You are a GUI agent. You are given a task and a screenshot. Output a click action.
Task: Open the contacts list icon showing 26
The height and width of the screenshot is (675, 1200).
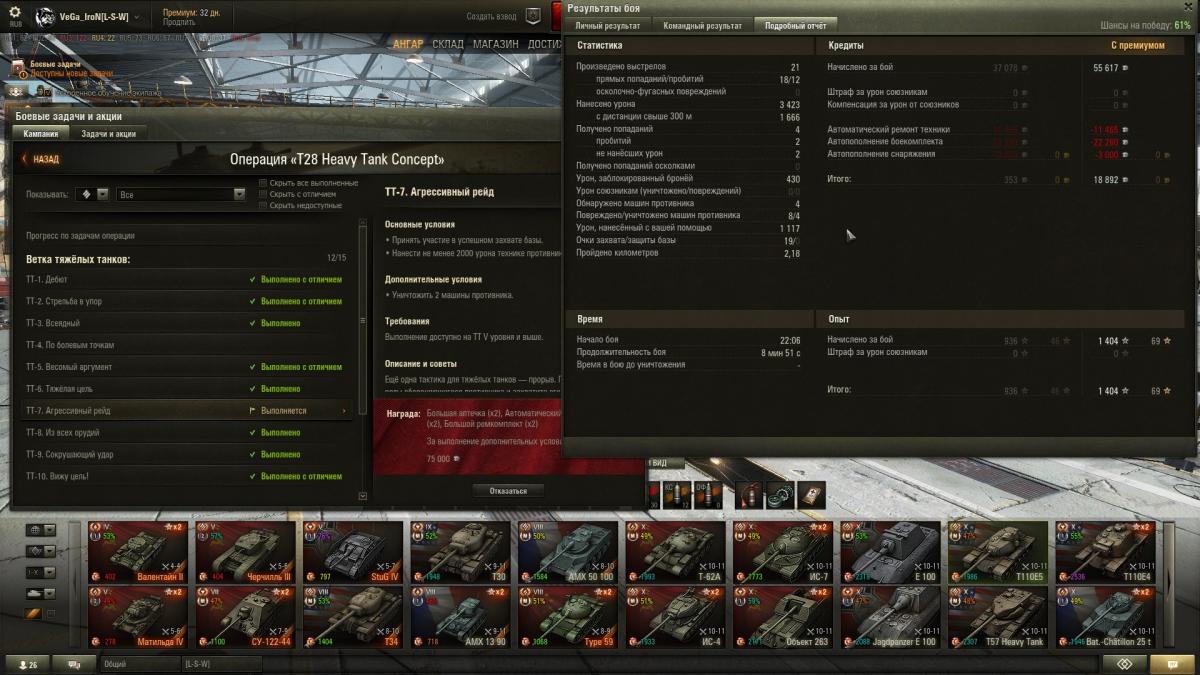[x=26, y=664]
